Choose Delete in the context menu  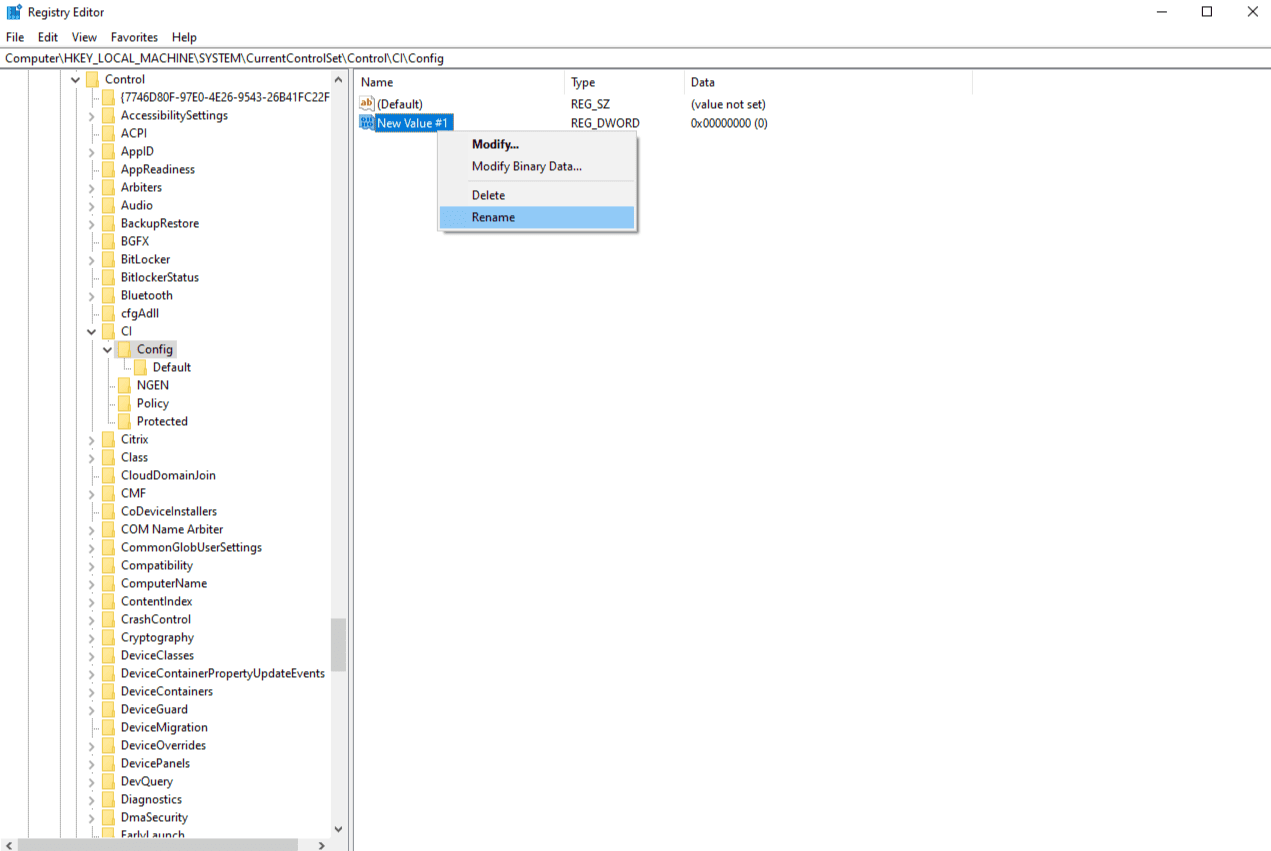[537, 195]
